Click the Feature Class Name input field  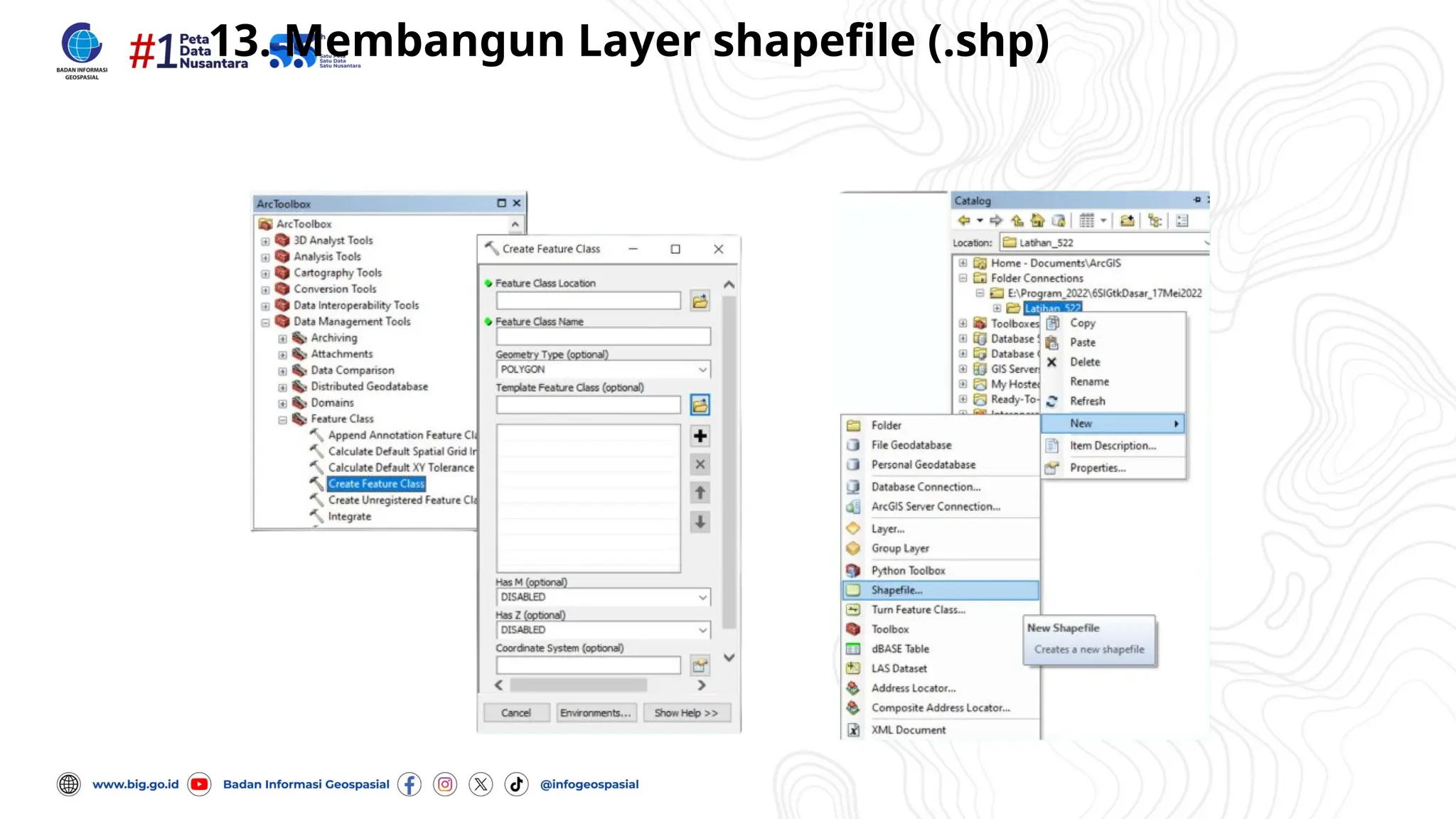[x=602, y=336]
